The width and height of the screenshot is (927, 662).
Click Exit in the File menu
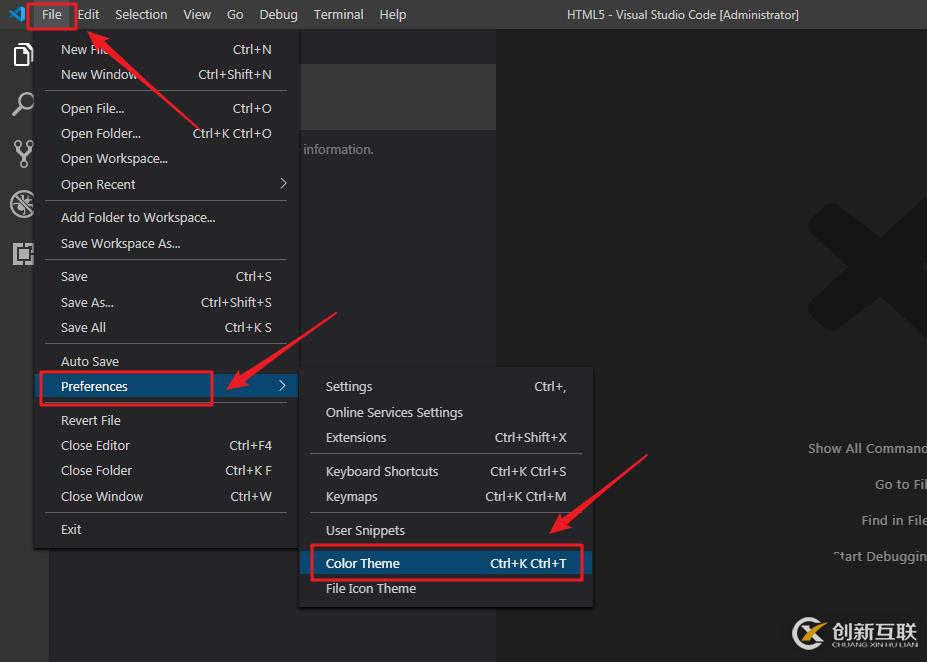pyautogui.click(x=166, y=530)
